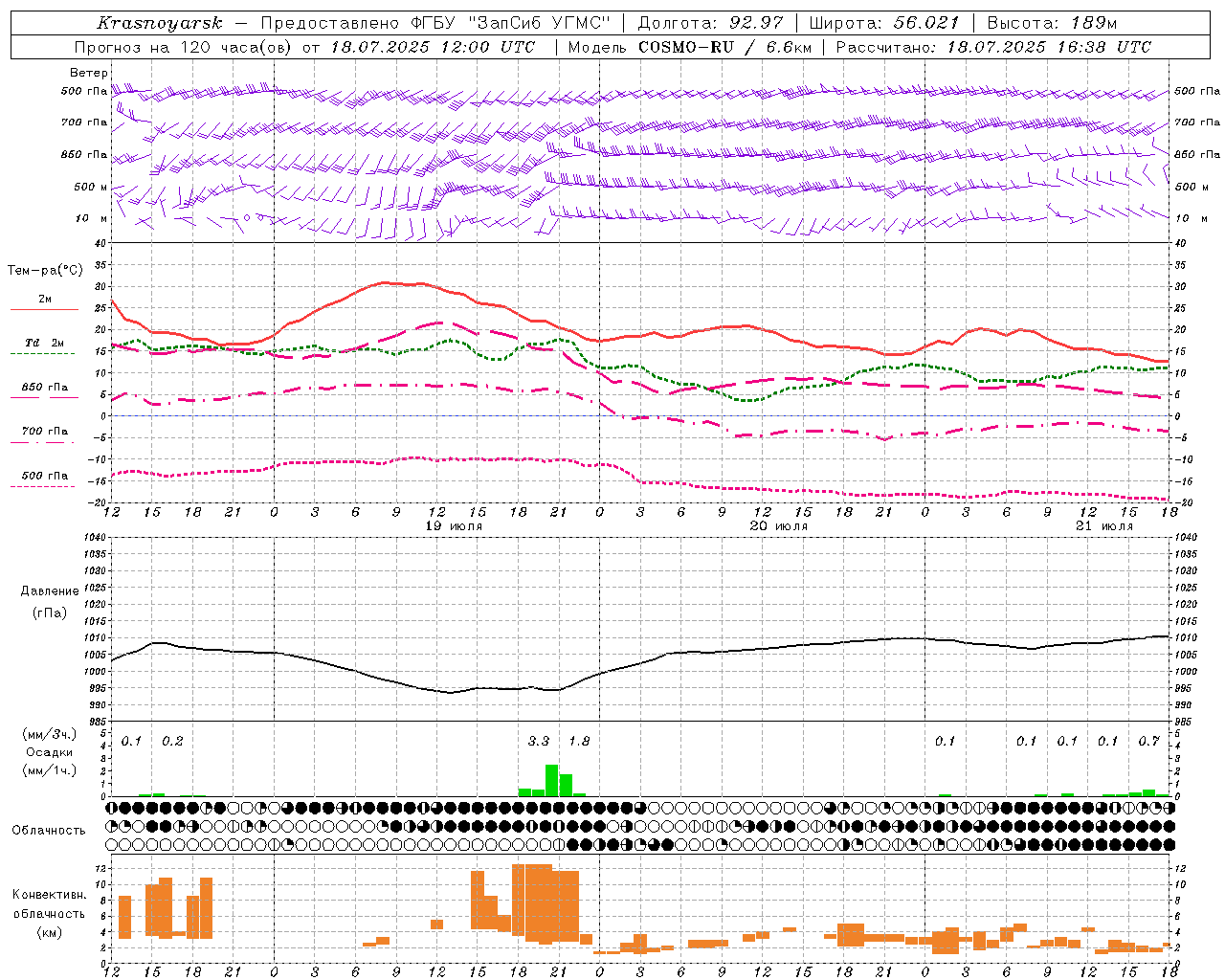Click the solid red 2м legend line sample

45,310
